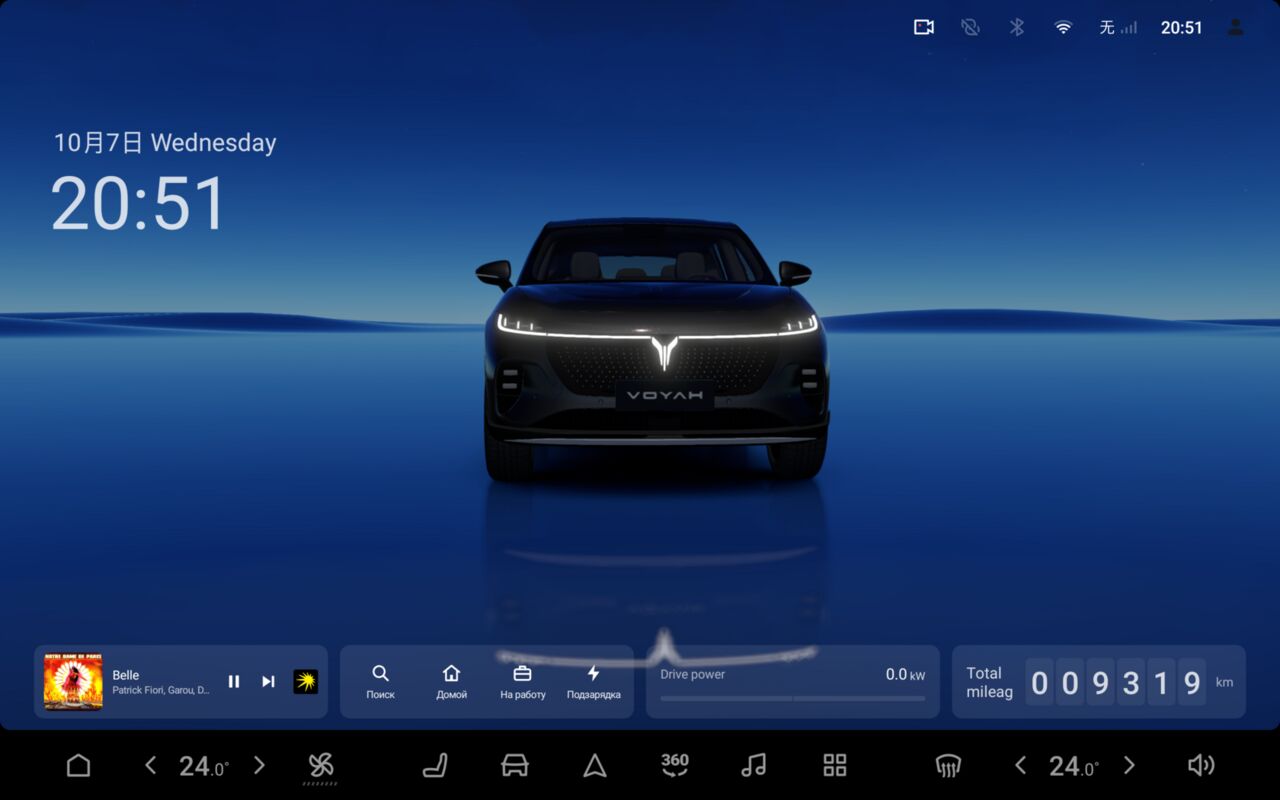Decrease temperature beside the fan icon
This screenshot has height=800, width=1280.
coord(151,766)
